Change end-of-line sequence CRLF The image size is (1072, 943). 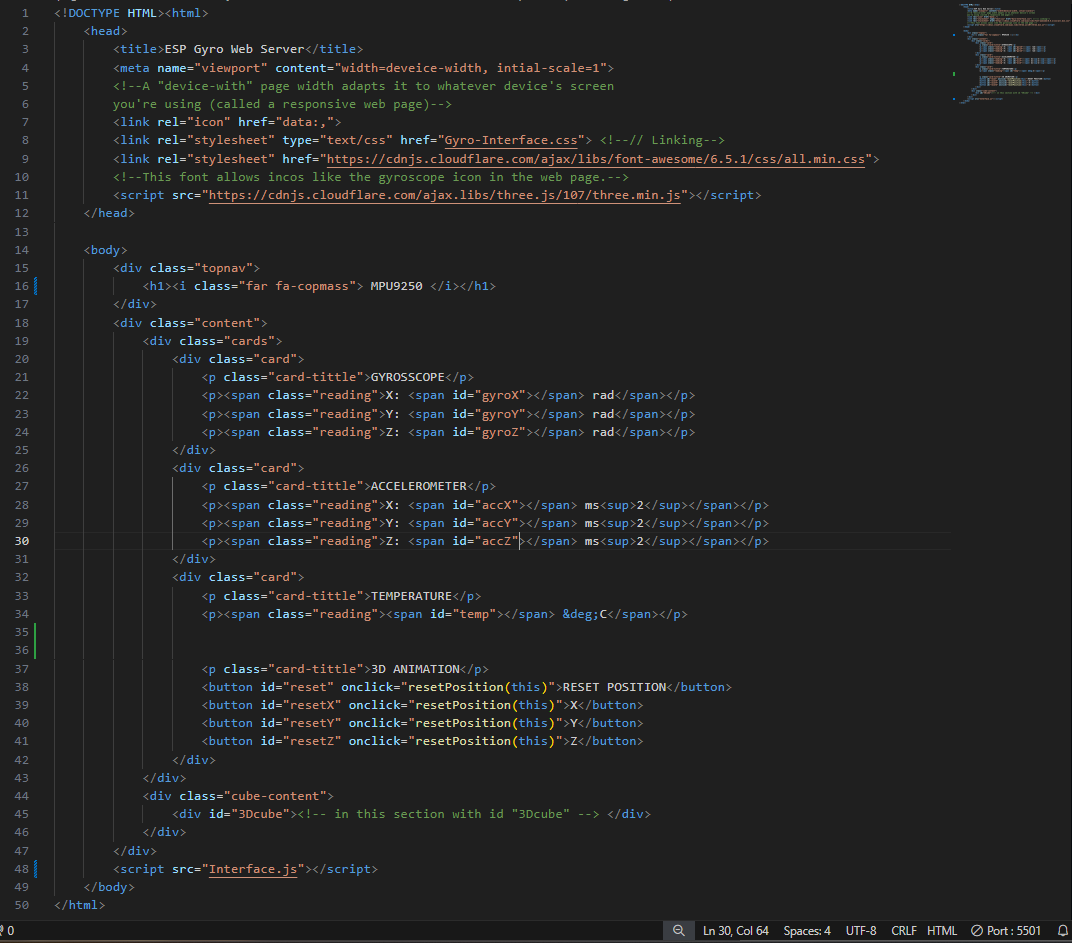pos(904,931)
